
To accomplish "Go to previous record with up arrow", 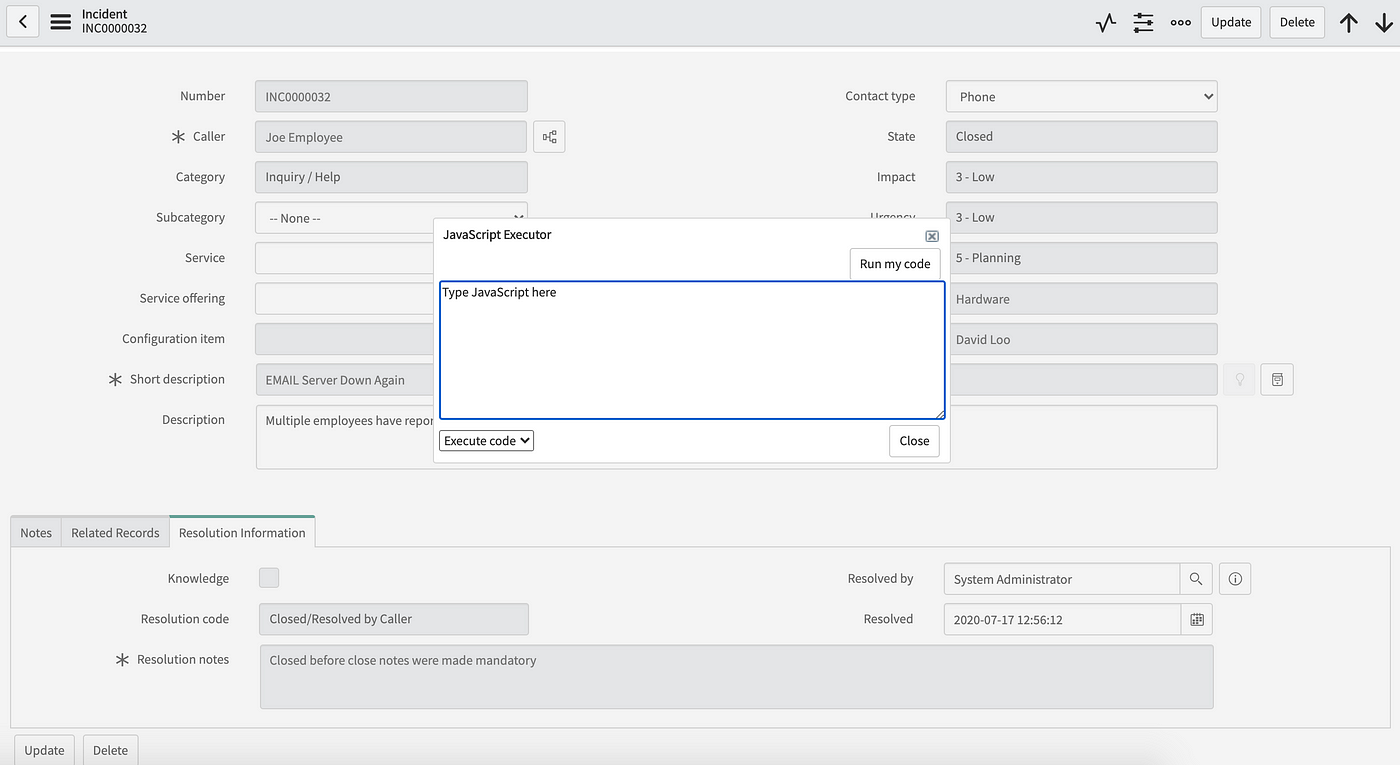I will (x=1349, y=22).
